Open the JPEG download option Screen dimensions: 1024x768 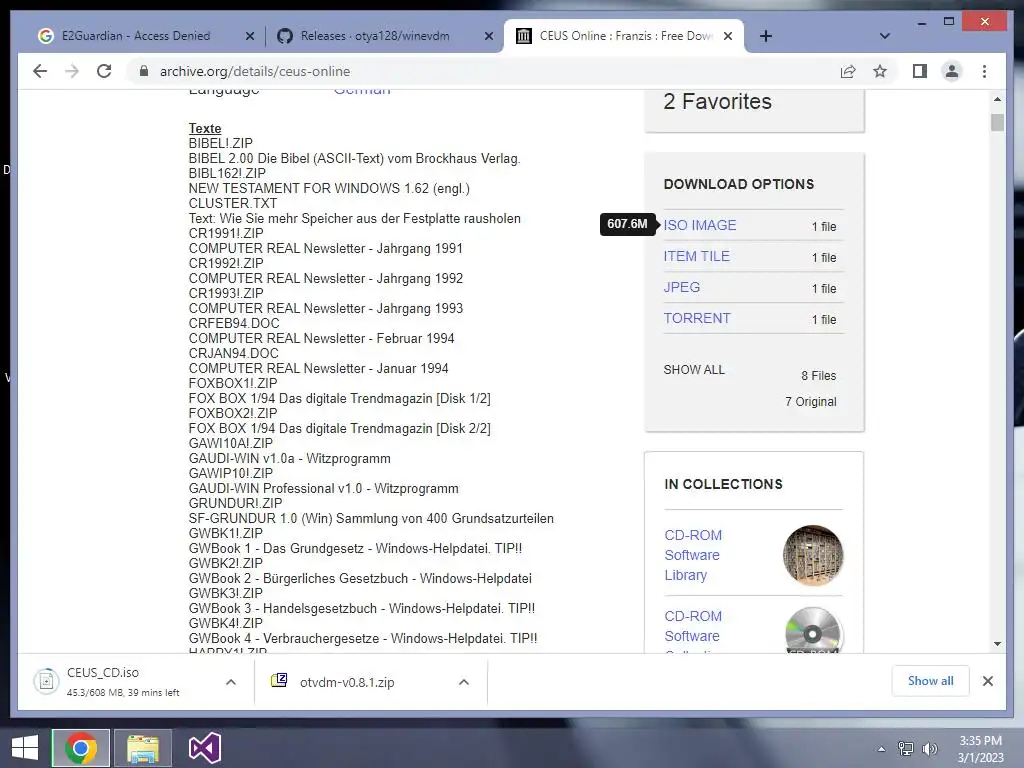[x=682, y=287]
